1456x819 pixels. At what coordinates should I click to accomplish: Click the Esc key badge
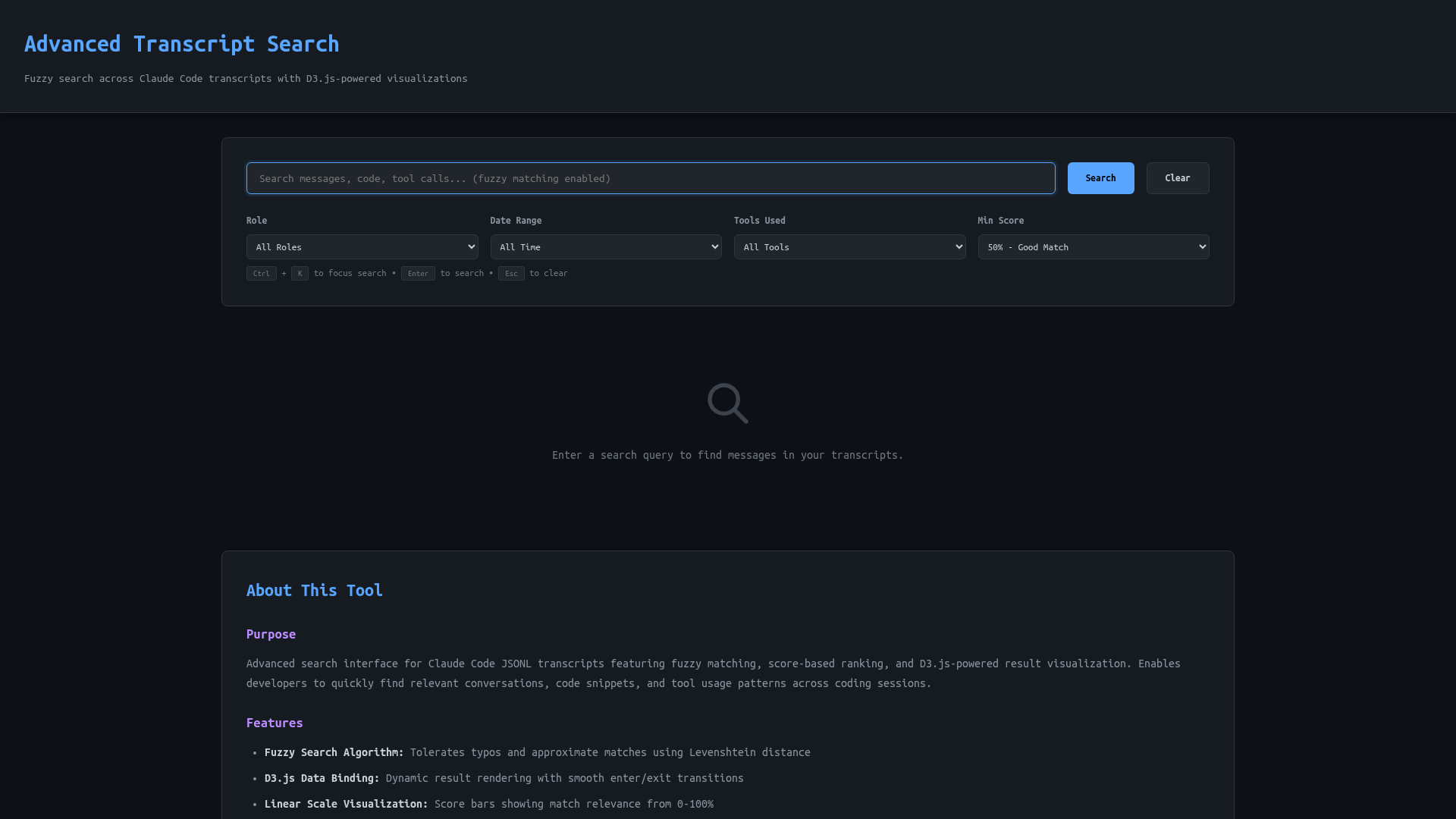(x=511, y=274)
